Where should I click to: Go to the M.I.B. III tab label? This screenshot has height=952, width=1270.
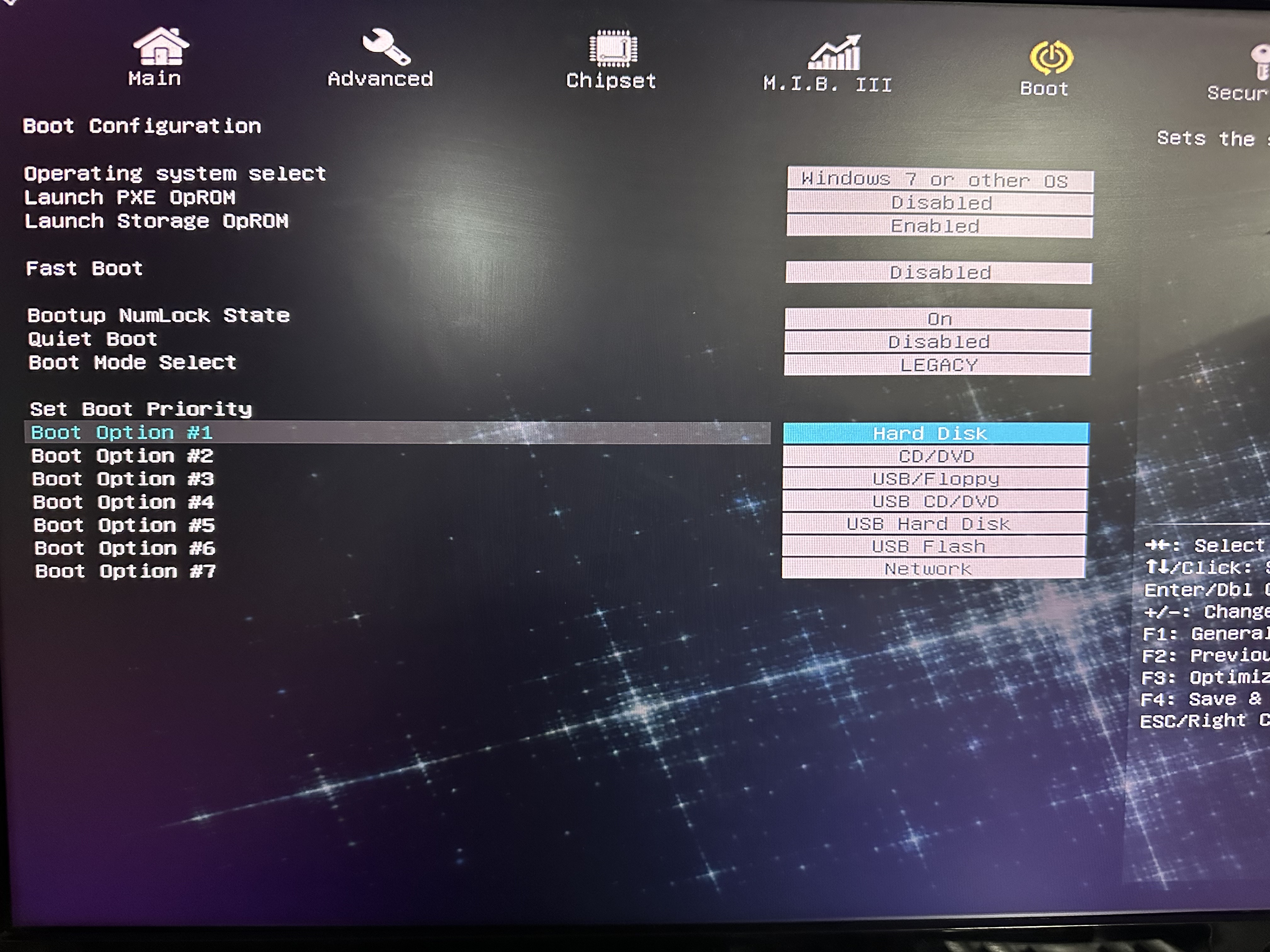(x=827, y=85)
